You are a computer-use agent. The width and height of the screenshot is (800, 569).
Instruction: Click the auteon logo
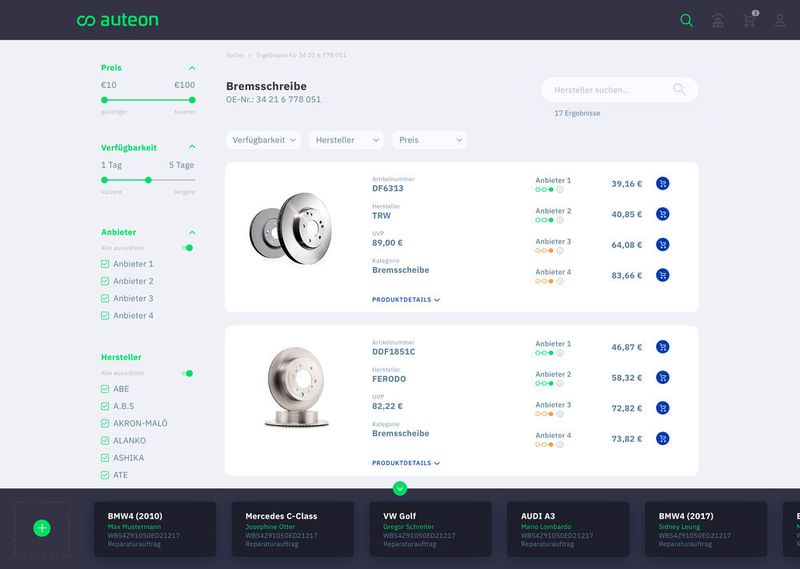pos(118,20)
